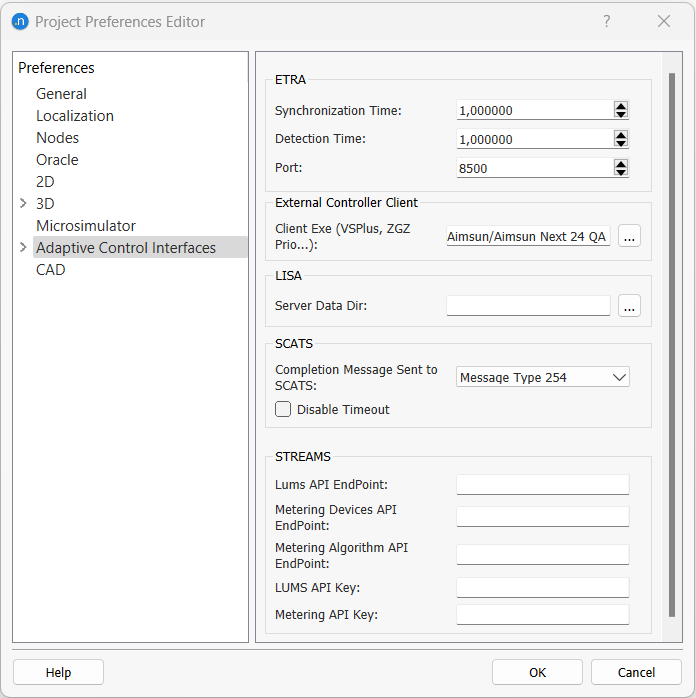Expand the 3D tree node arrow
Viewport: 696px width, 698px height.
point(24,203)
